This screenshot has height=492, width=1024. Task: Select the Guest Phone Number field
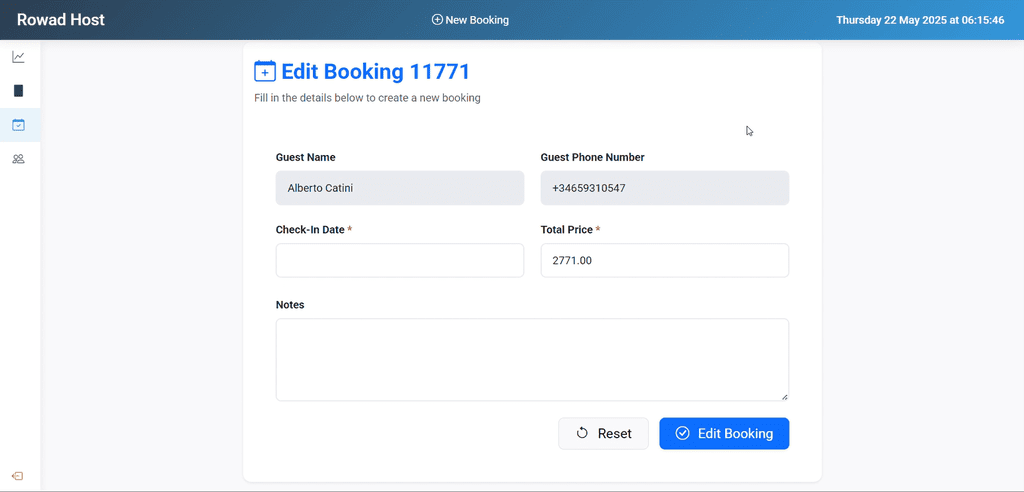(x=665, y=188)
